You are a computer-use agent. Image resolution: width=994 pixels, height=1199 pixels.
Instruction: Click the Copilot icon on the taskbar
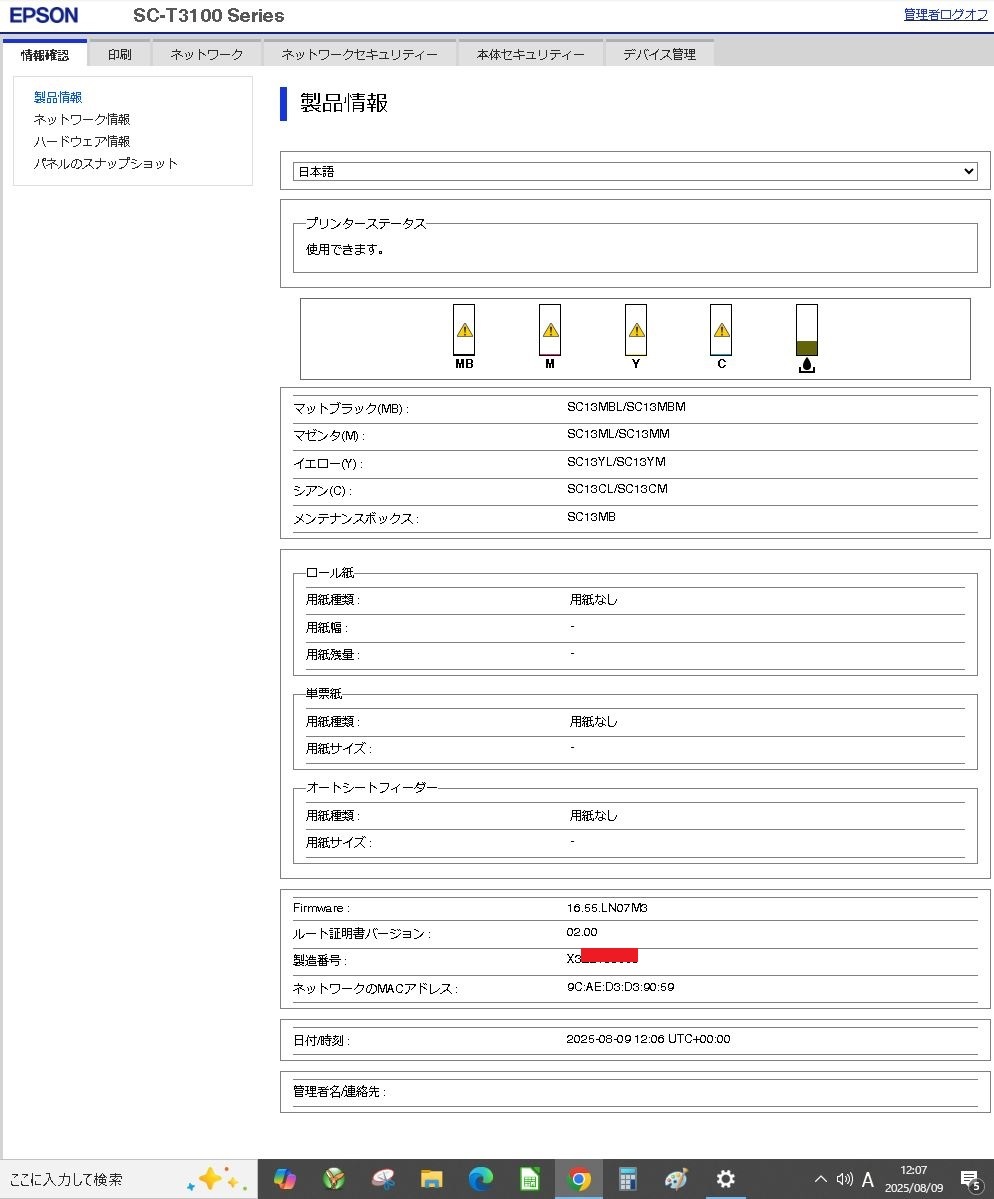point(285,1179)
